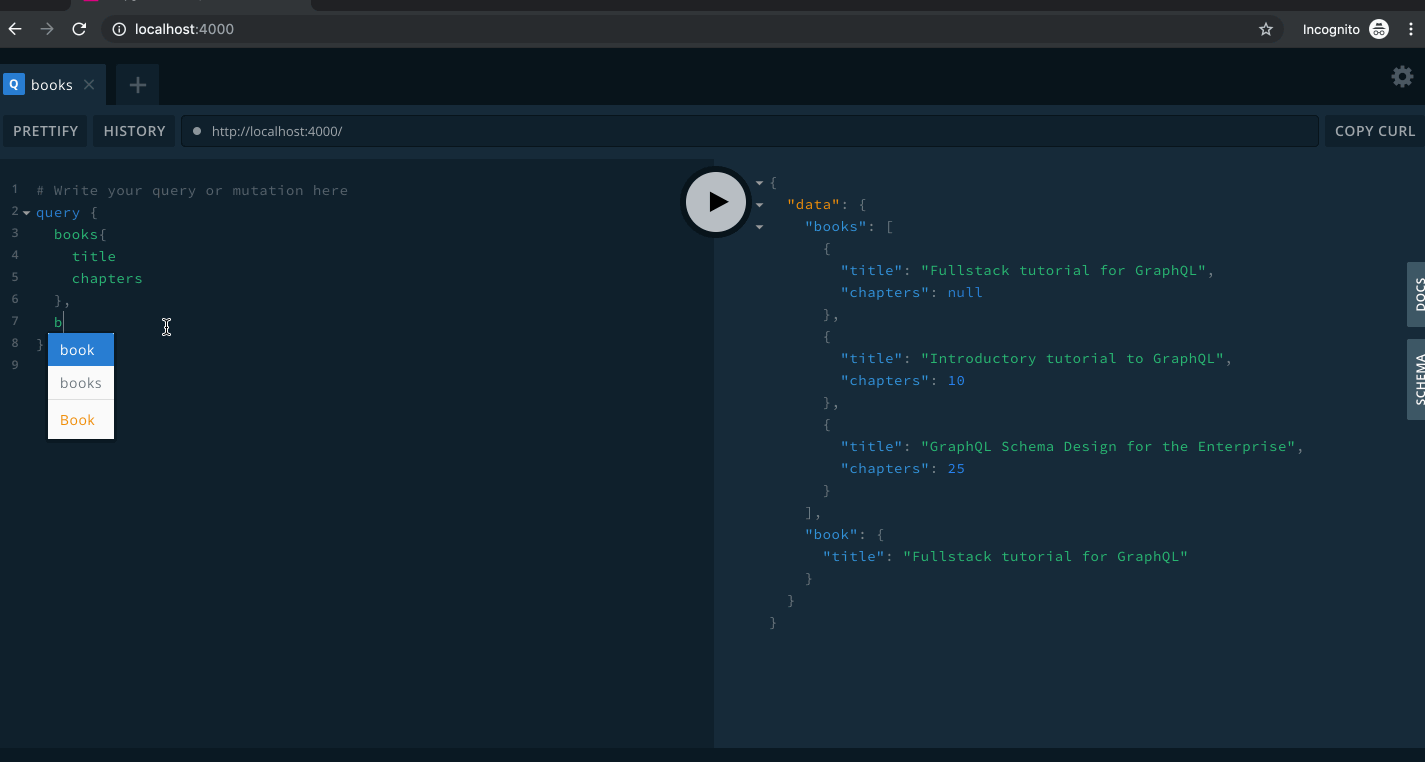
Task: Bookmark the page using the star icon
Action: (x=1266, y=29)
